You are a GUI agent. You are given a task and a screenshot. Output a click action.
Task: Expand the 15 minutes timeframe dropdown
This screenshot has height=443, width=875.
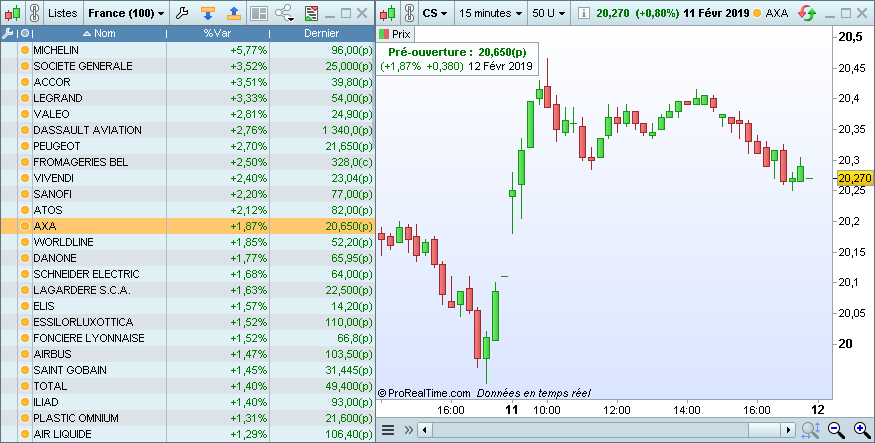click(x=490, y=13)
